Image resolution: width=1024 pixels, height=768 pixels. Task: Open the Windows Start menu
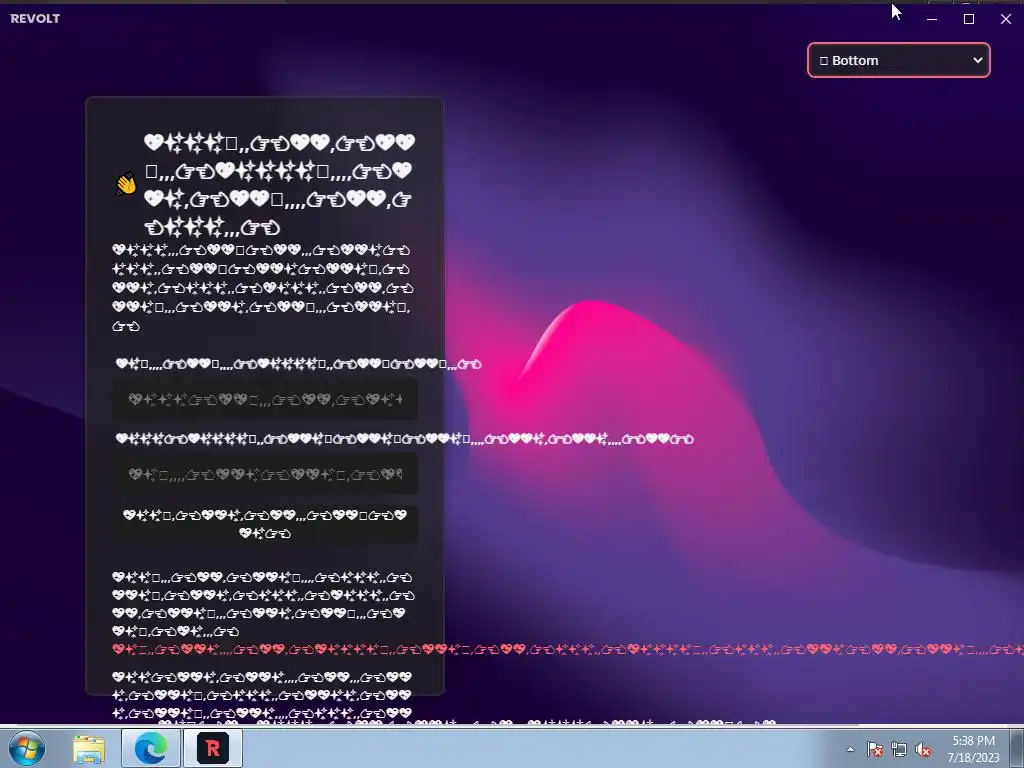(26, 748)
